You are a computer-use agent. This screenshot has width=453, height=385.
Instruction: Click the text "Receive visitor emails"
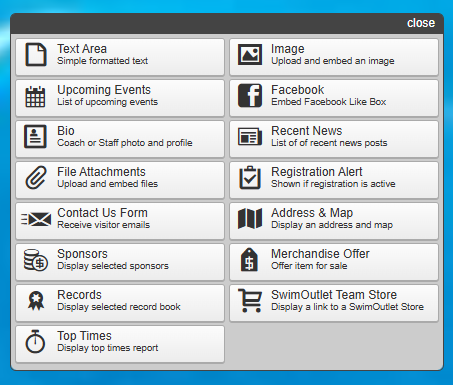pos(104,225)
